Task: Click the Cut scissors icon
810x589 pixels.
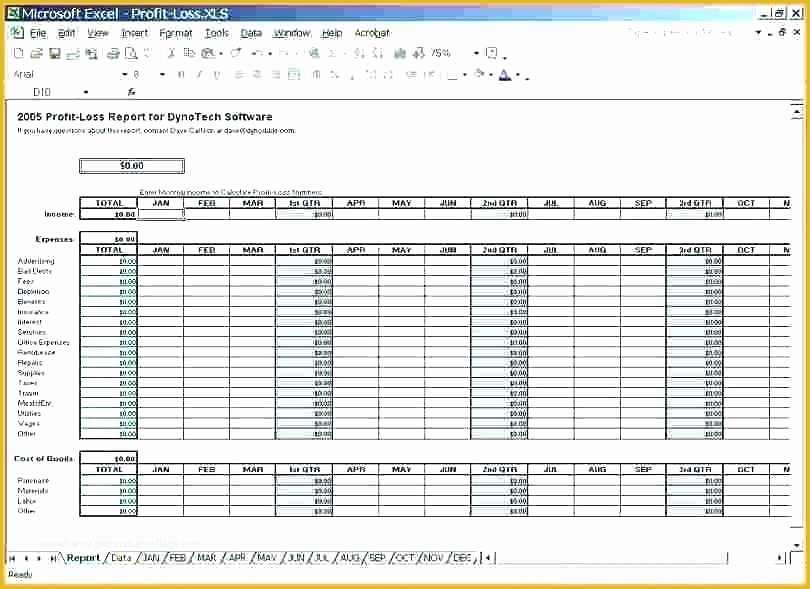Action: [172, 53]
